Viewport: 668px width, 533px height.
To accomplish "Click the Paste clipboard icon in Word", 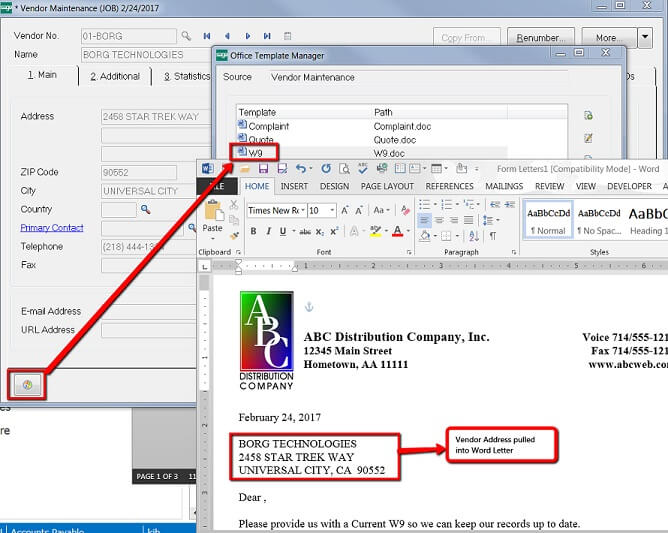I will pos(214,211).
